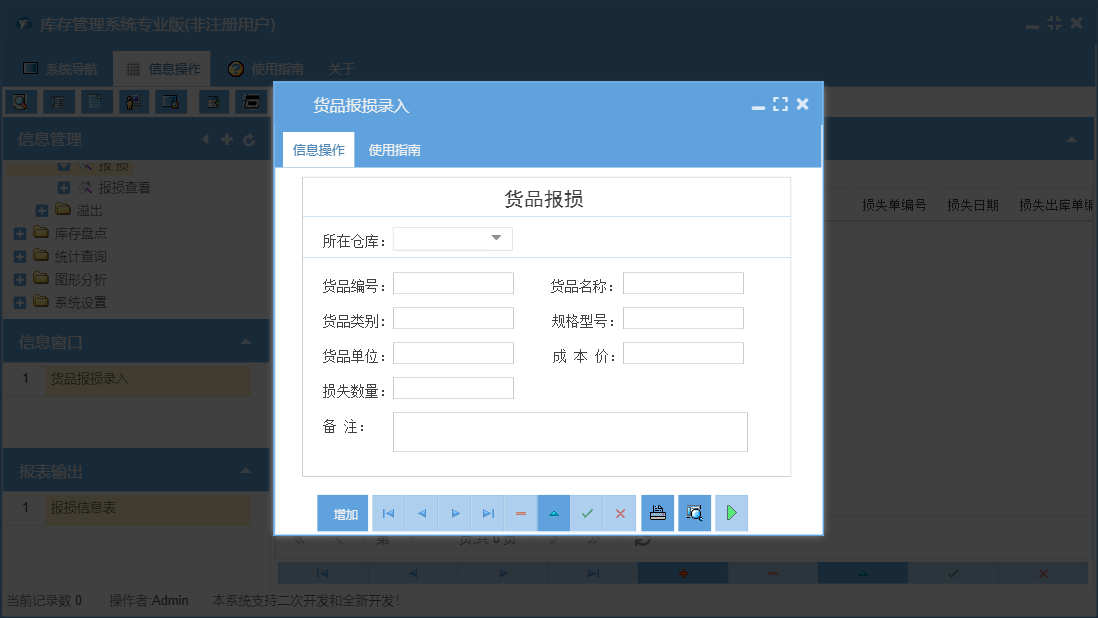Click inside the 货品编号 input field
The width and height of the screenshot is (1098, 618).
point(452,283)
